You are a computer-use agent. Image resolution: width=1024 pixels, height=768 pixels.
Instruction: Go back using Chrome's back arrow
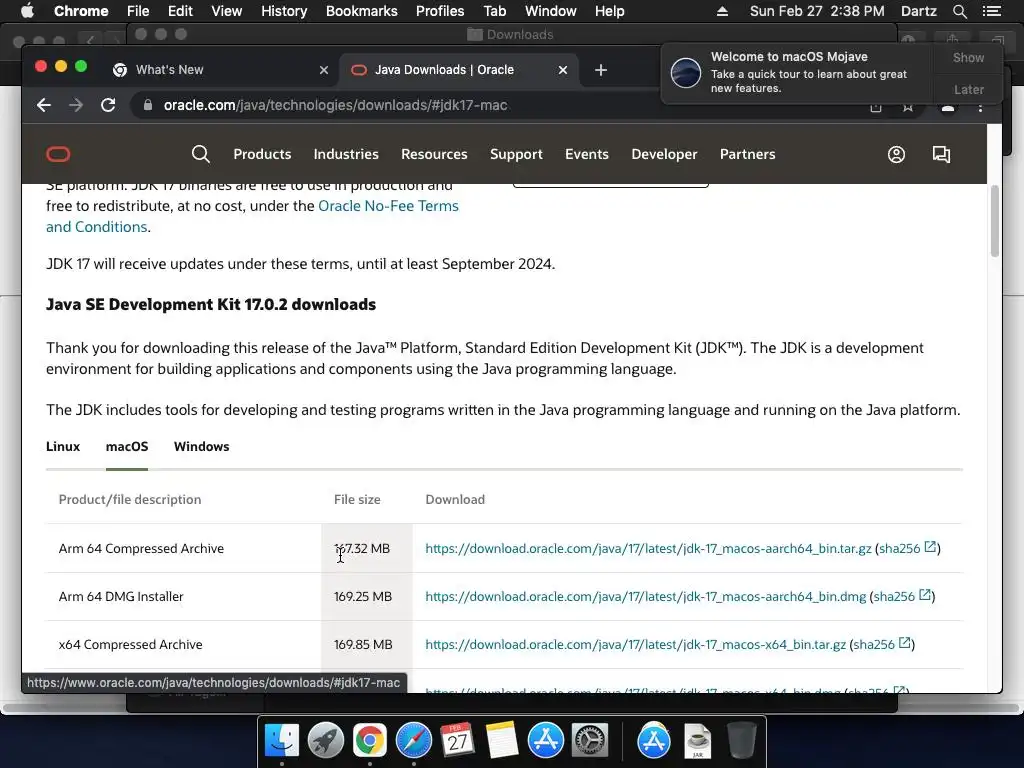coord(44,105)
